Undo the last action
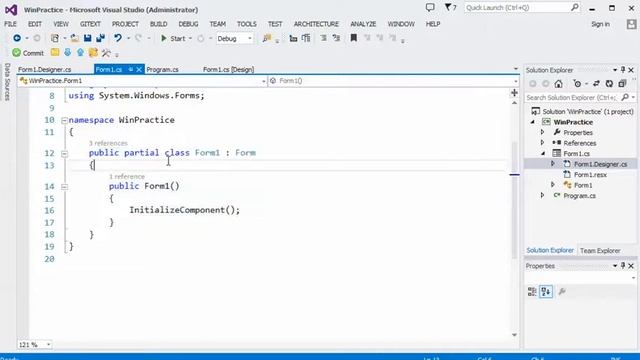The width and height of the screenshot is (640, 360). click(118, 38)
